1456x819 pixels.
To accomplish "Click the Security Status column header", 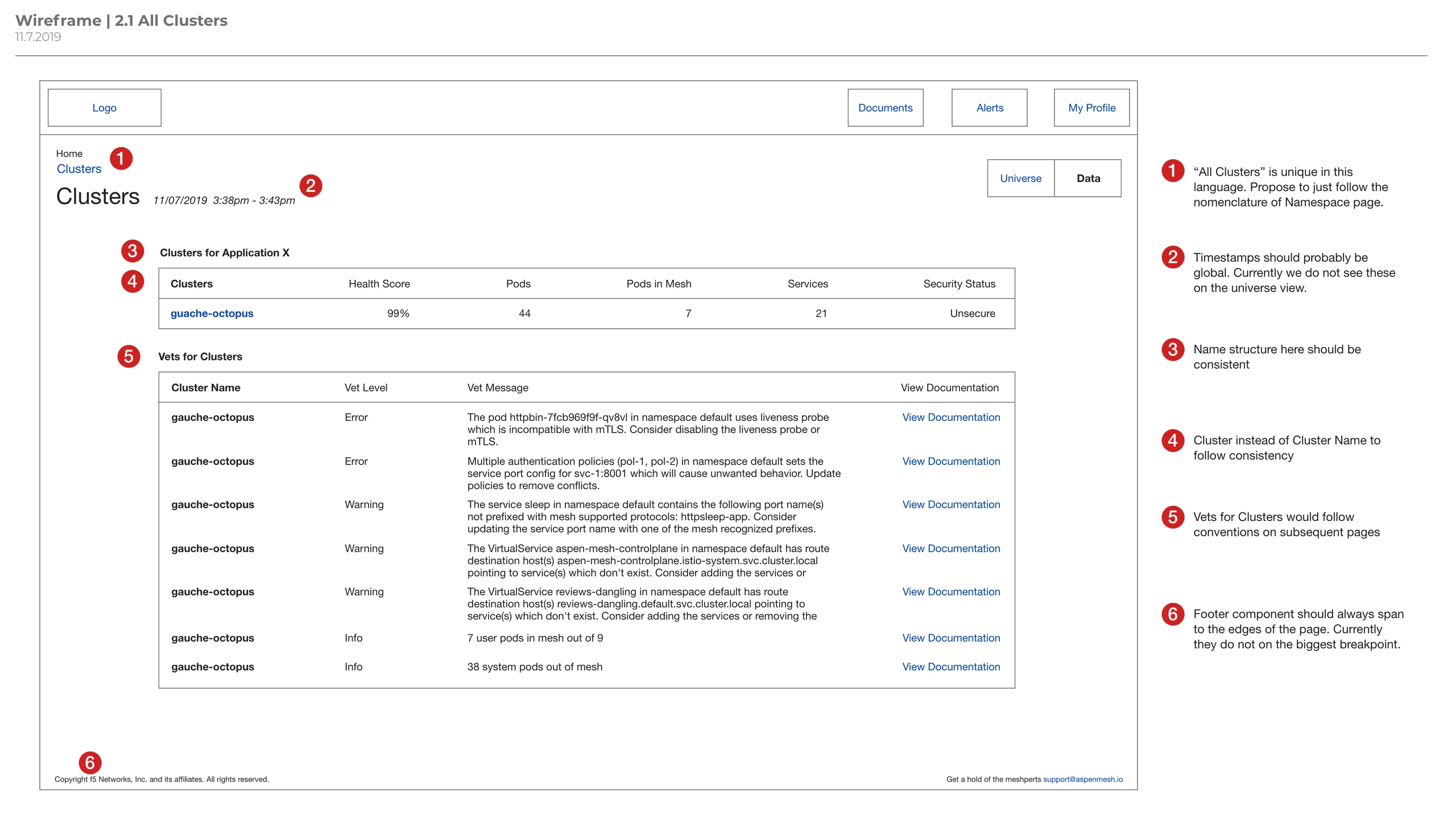I will click(959, 284).
